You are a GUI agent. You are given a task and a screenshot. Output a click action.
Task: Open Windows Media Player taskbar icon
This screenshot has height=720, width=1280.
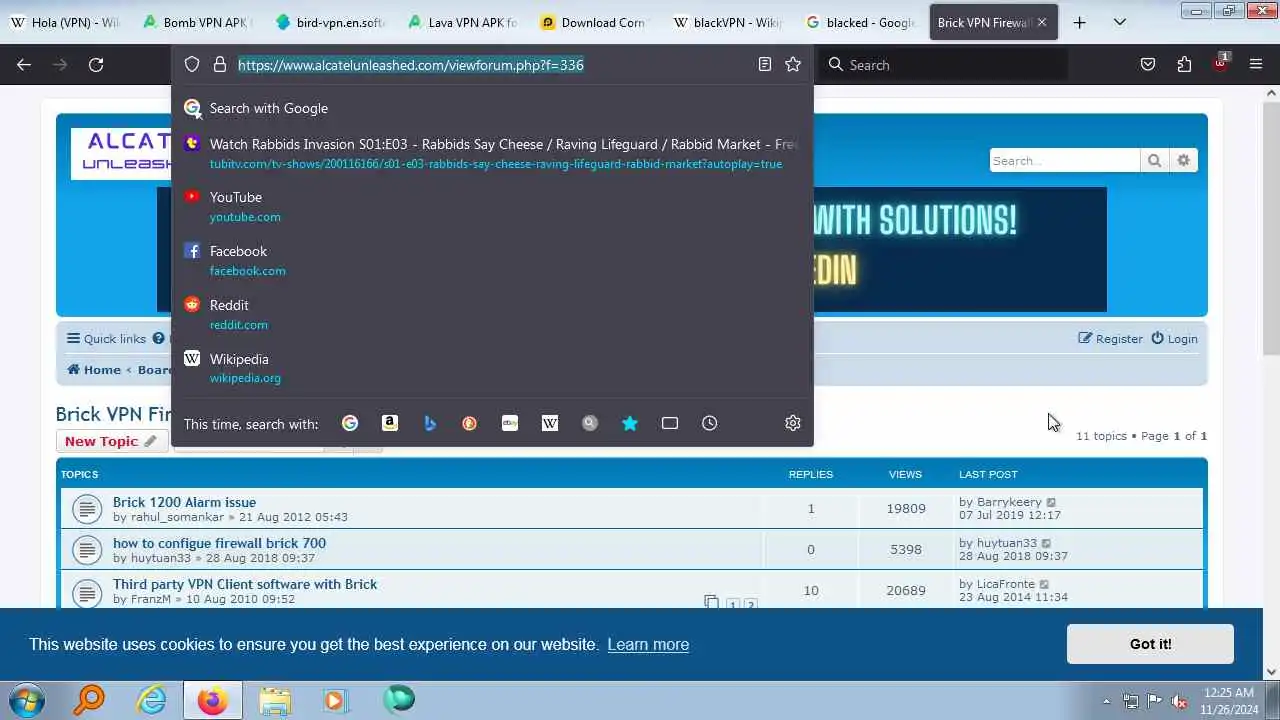tap(335, 699)
